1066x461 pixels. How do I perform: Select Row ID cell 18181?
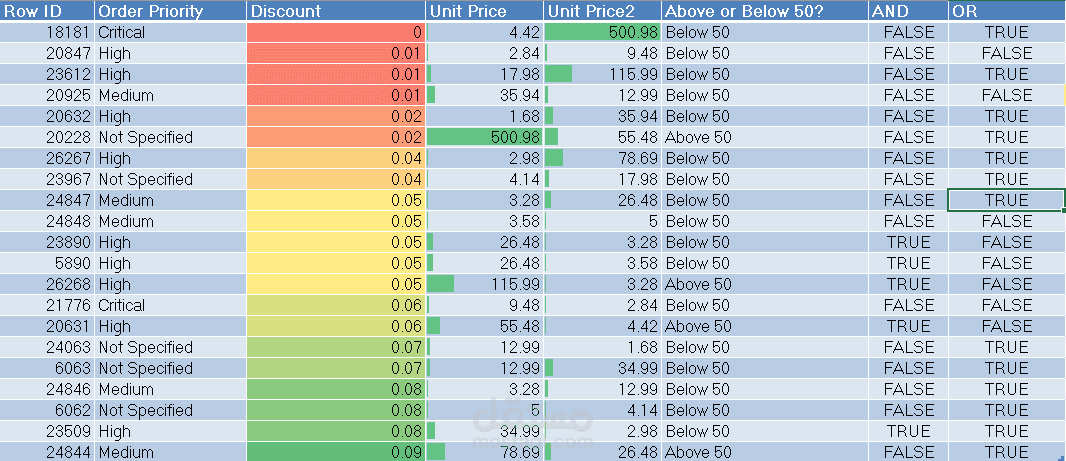click(48, 32)
